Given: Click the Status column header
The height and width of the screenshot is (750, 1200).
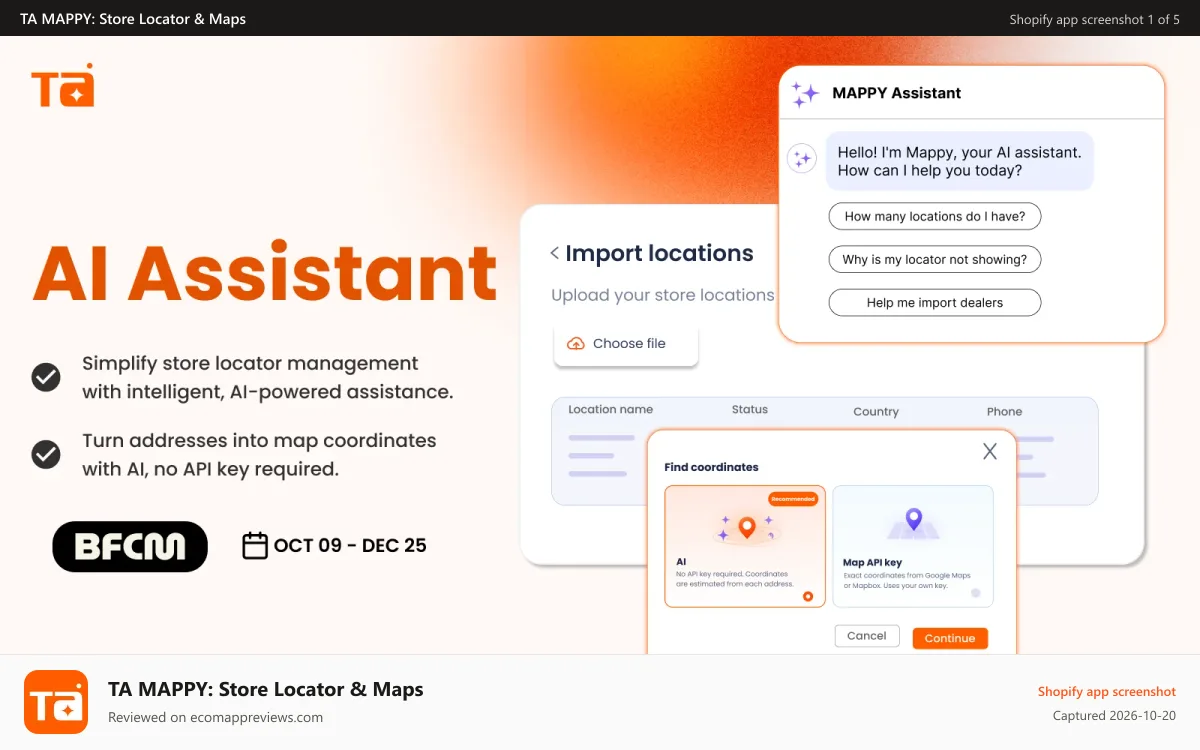Looking at the screenshot, I should tap(749, 410).
